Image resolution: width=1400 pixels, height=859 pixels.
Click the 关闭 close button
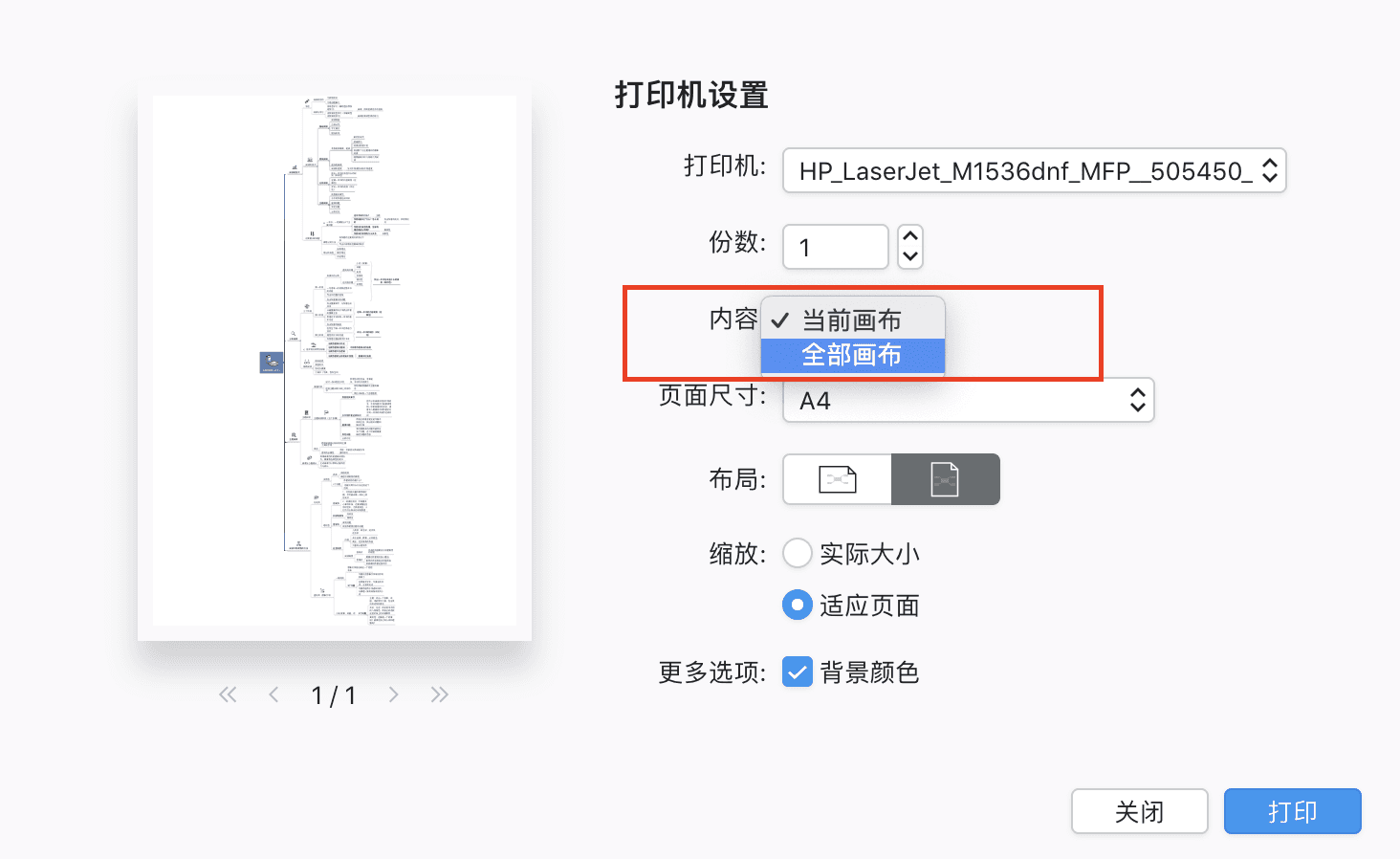click(x=1139, y=811)
